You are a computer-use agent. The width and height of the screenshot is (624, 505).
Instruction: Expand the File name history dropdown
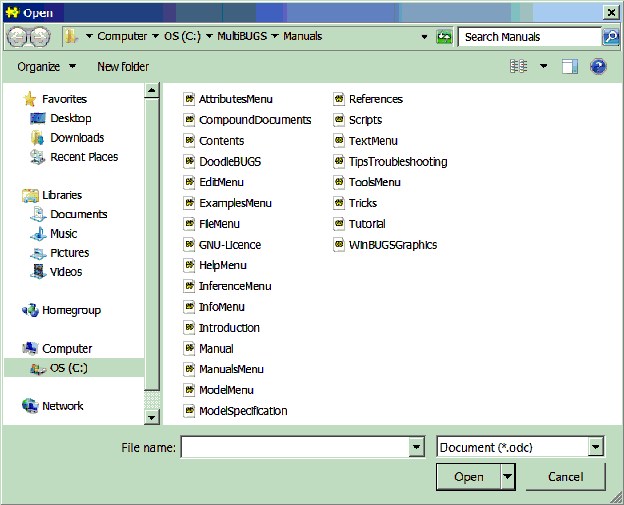416,447
